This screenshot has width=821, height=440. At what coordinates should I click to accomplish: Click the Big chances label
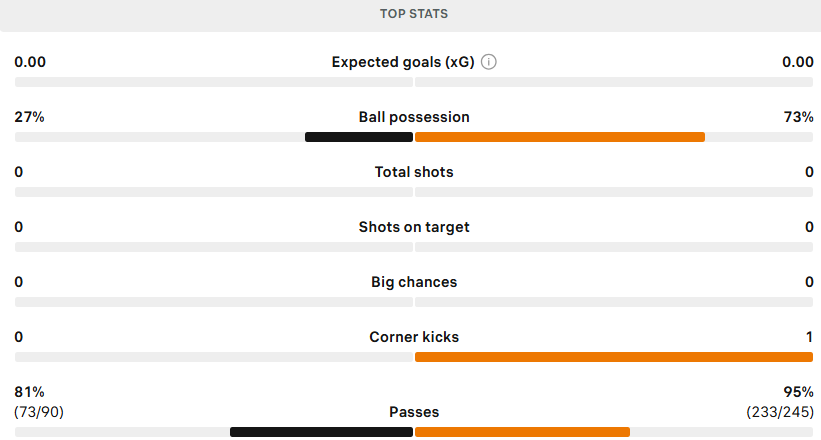click(414, 282)
